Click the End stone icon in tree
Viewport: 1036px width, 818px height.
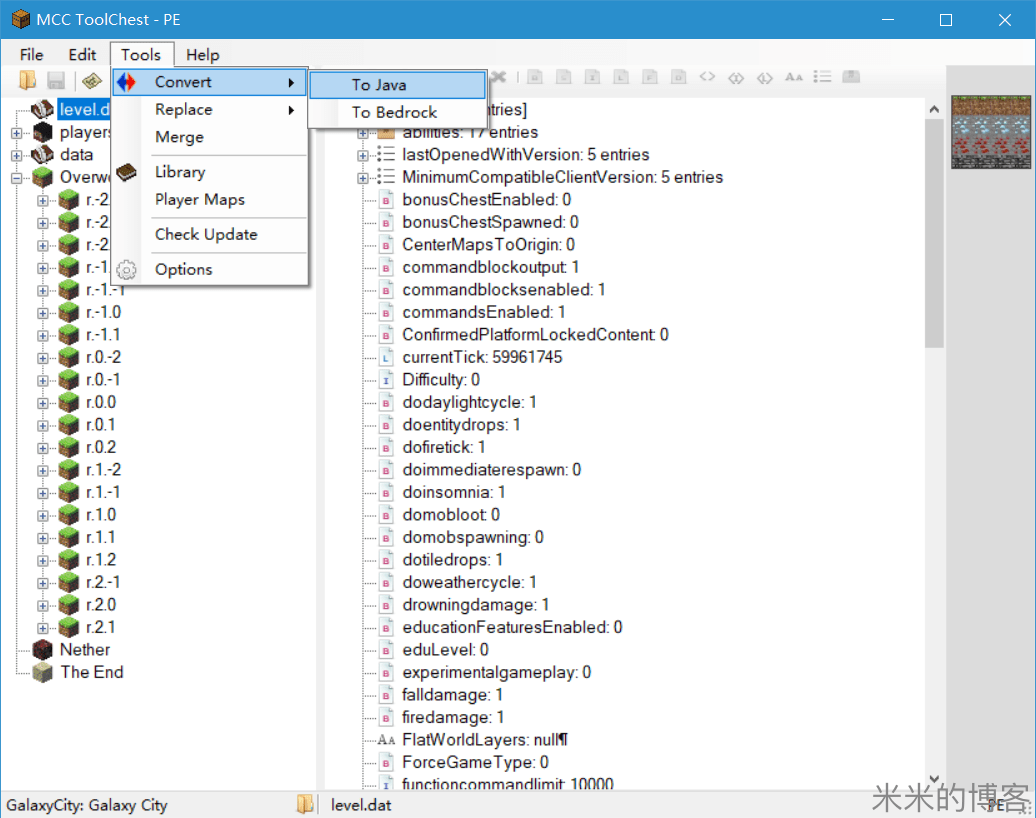point(42,672)
